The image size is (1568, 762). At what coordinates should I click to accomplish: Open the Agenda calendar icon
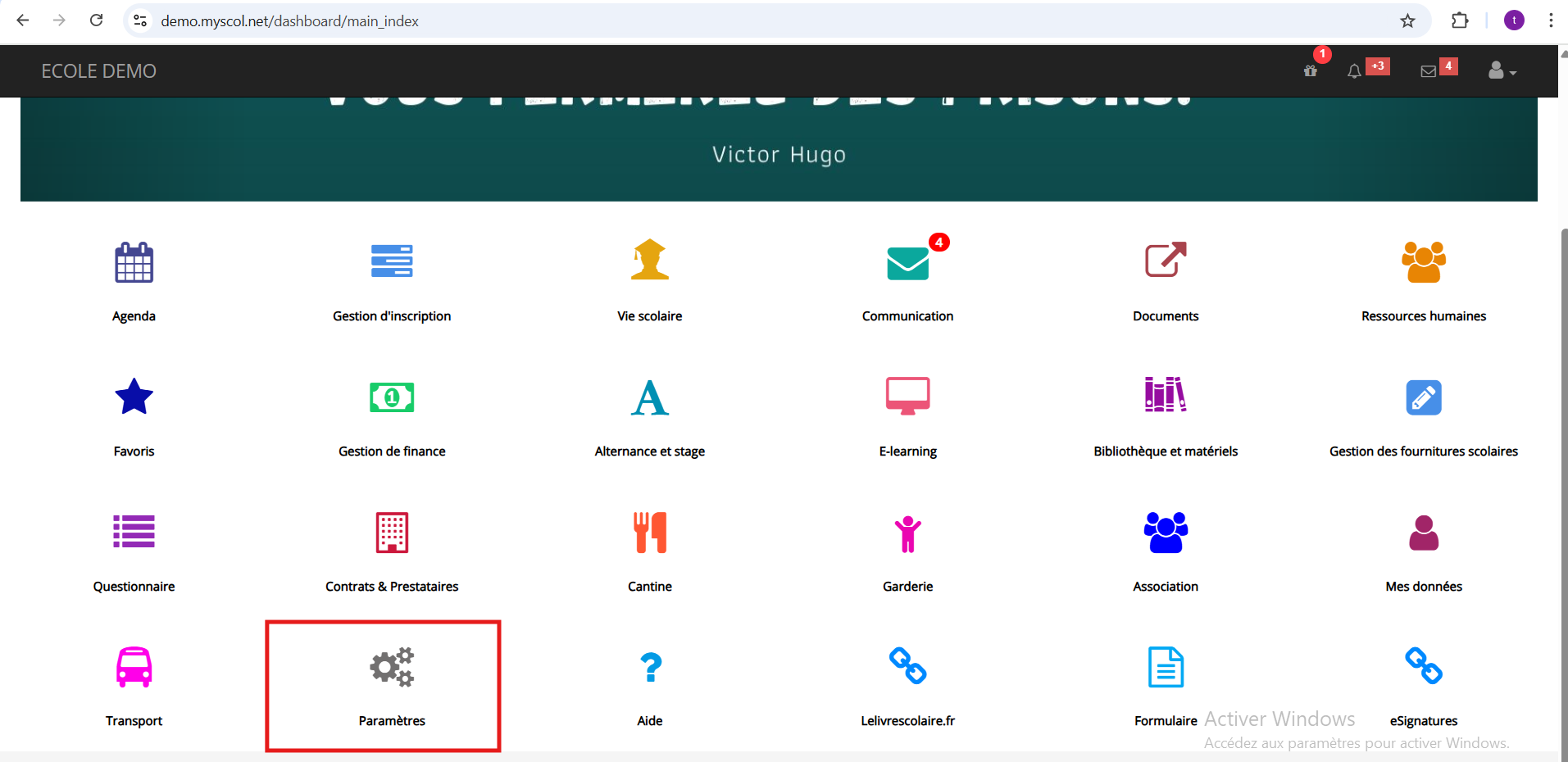coord(134,262)
